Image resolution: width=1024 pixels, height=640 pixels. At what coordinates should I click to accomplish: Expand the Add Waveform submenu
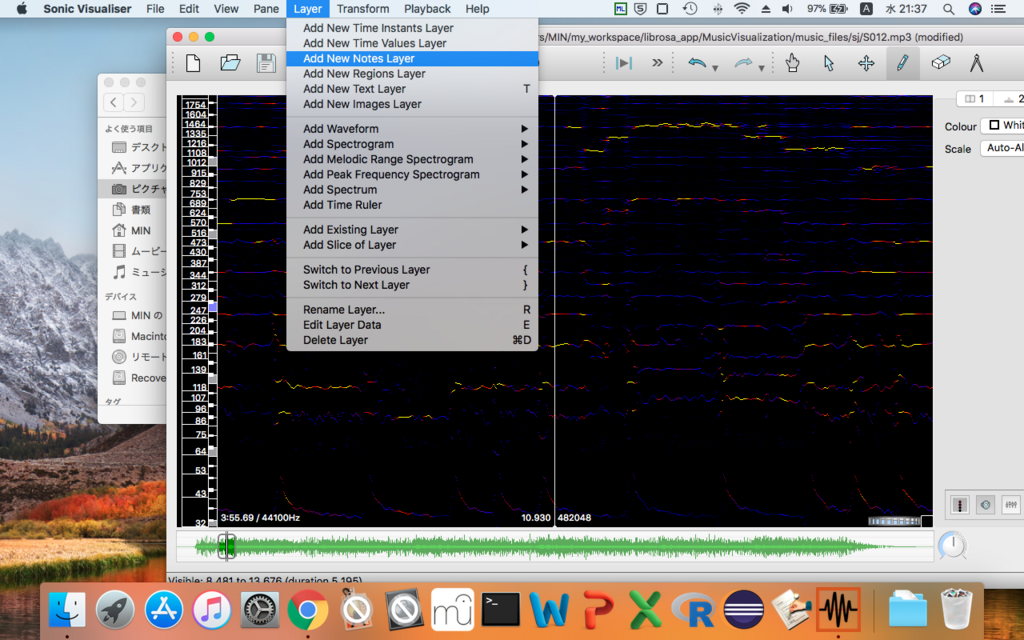point(412,129)
